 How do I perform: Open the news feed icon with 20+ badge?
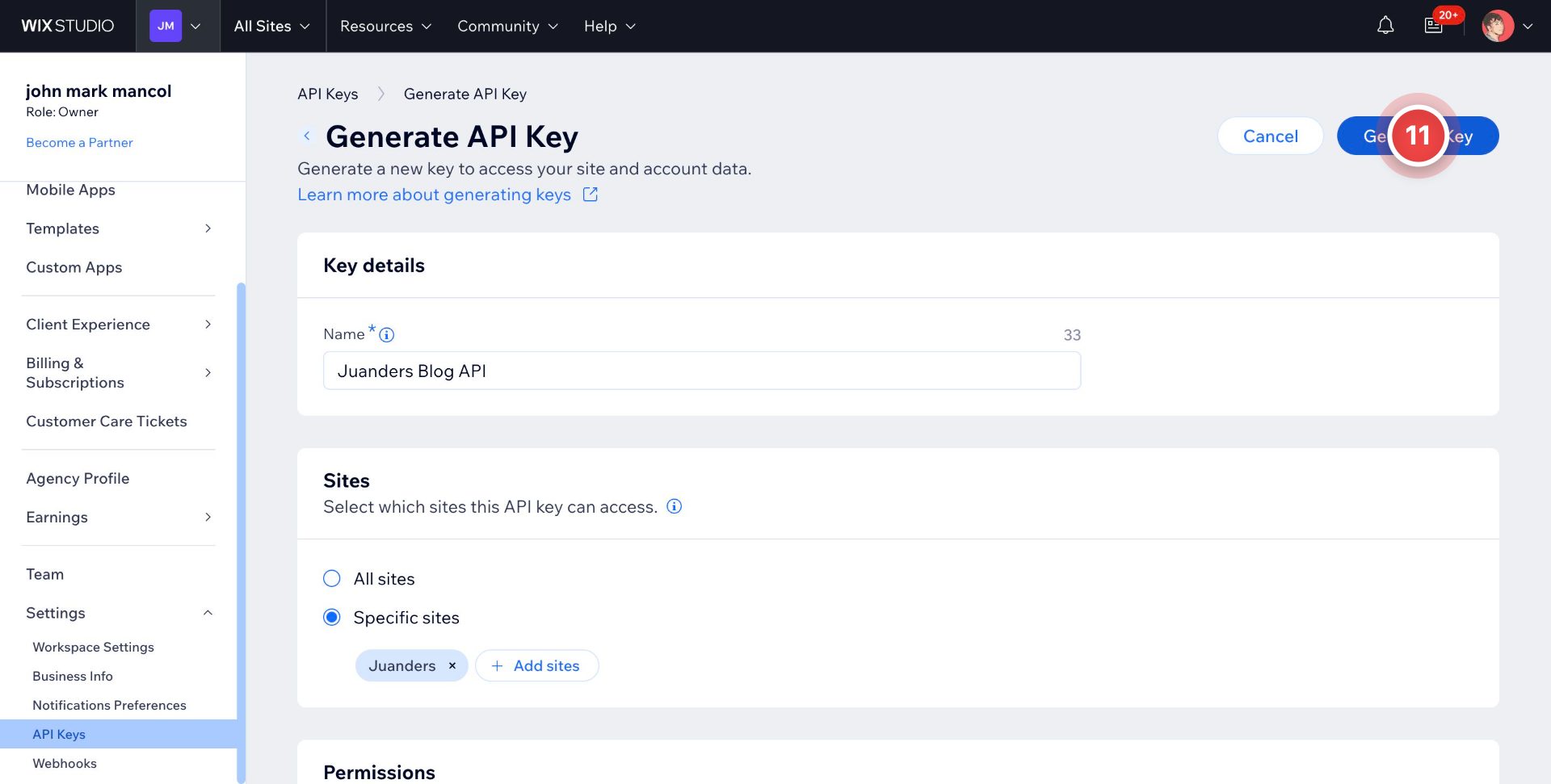coord(1434,26)
